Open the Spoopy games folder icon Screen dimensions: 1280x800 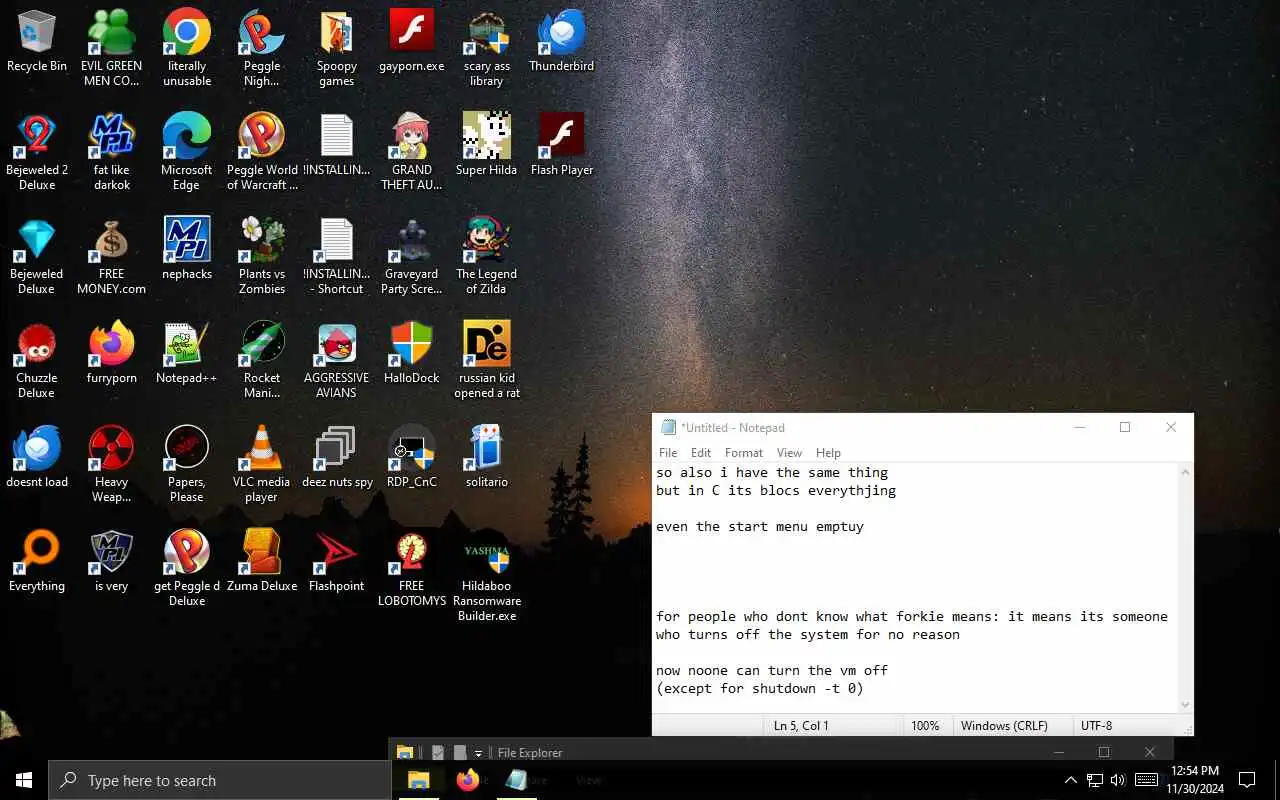(337, 48)
